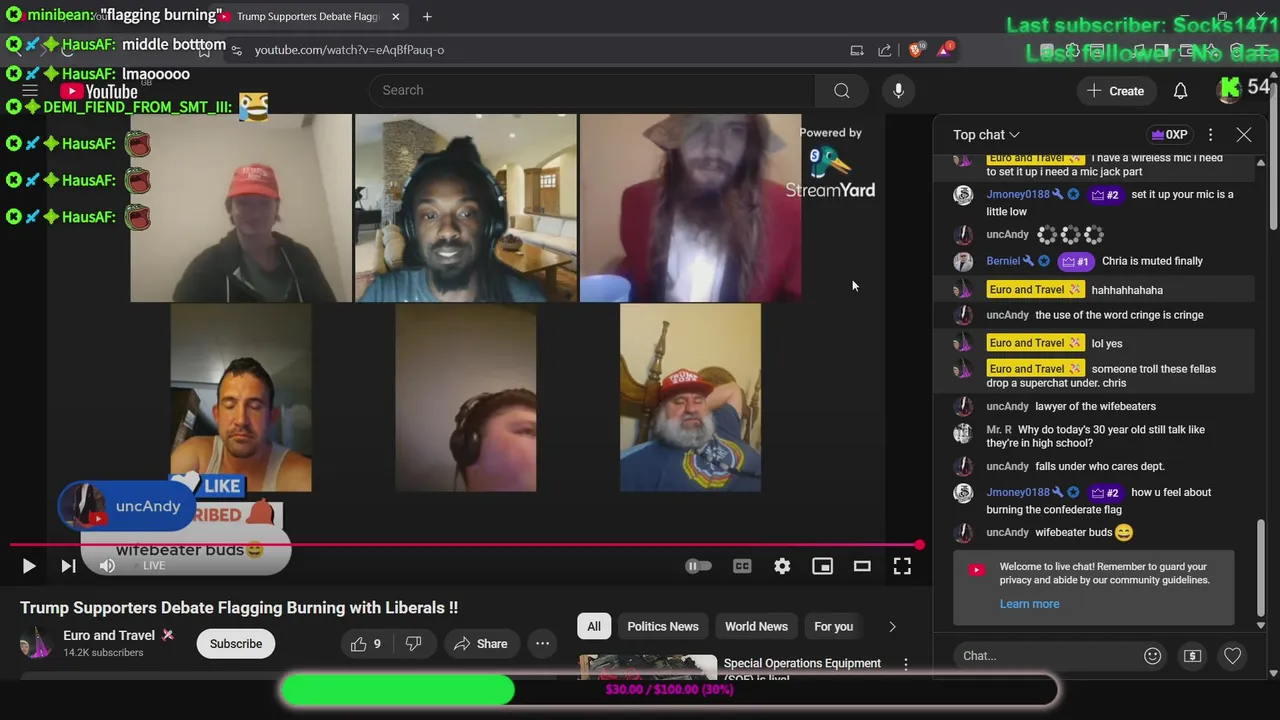Close the live chat panel
The image size is (1280, 720).
pos(1244,135)
